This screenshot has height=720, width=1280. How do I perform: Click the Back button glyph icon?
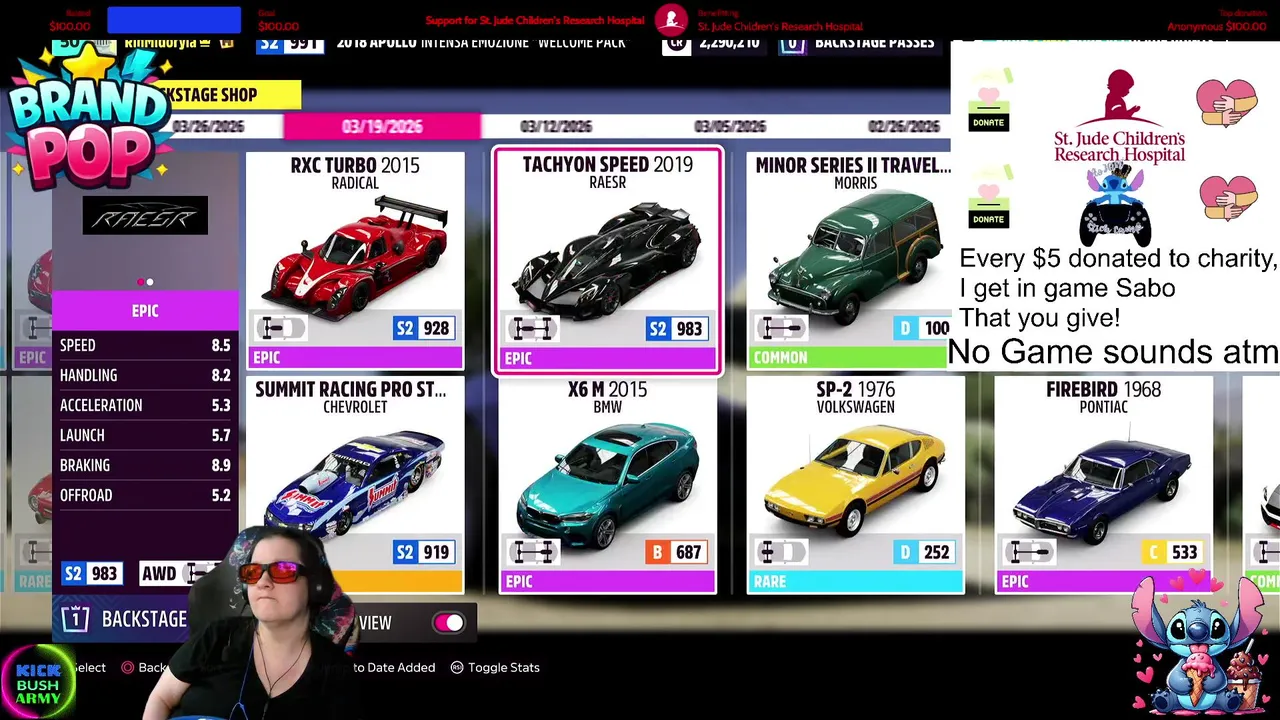pos(128,667)
